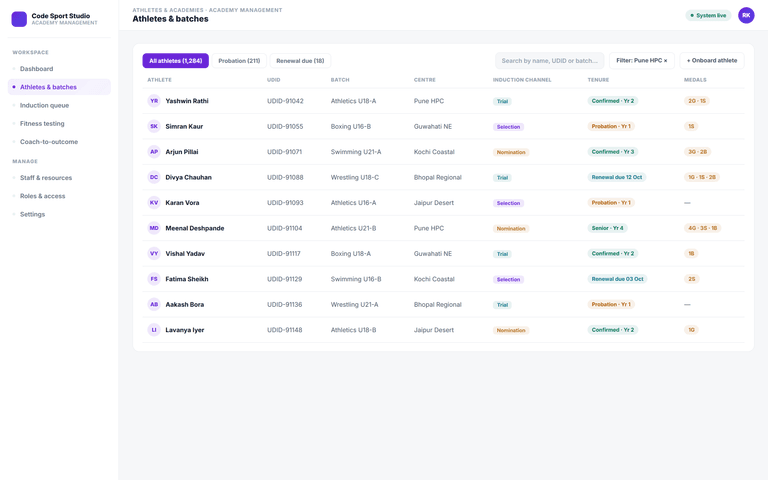The height and width of the screenshot is (480, 768).
Task: Click the VY avatar for Vishal Yadav
Action: click(x=154, y=254)
